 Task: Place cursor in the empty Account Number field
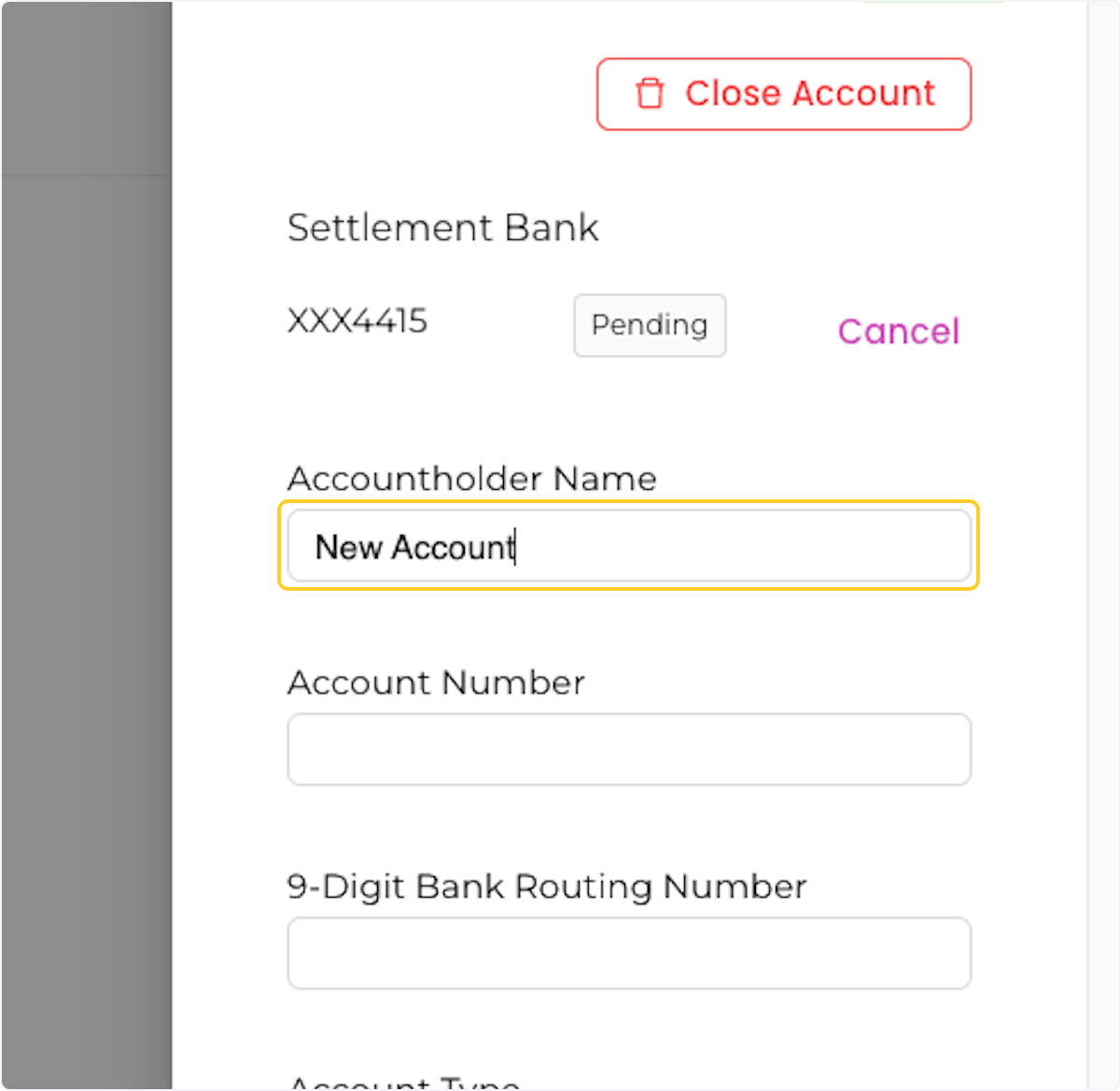(x=629, y=748)
